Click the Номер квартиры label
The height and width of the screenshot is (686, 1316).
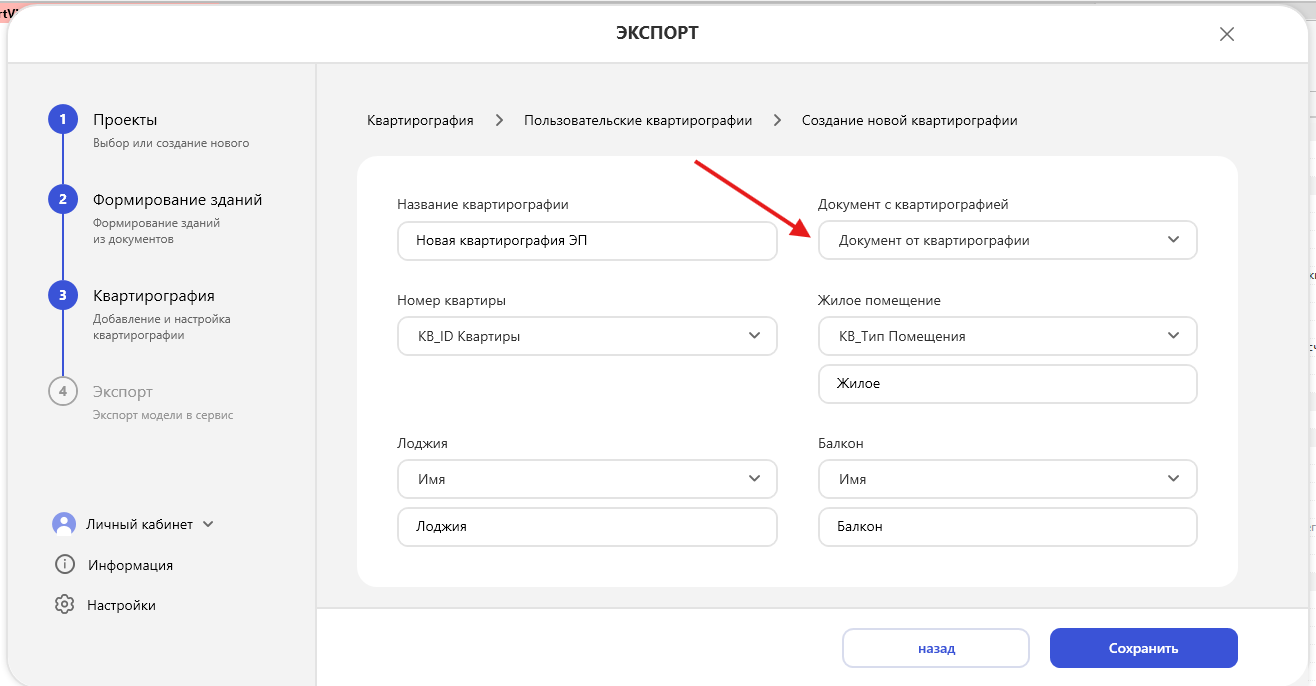(451, 300)
